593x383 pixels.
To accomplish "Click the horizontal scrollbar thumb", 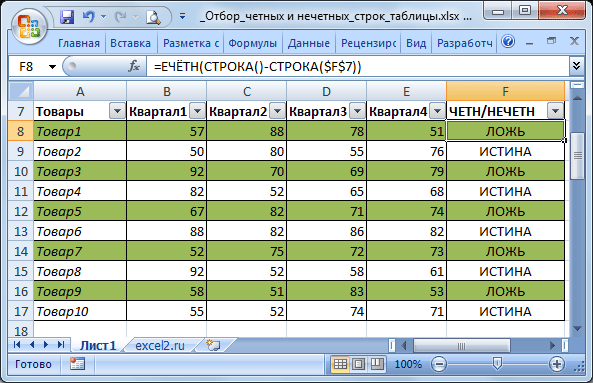I will click(461, 346).
